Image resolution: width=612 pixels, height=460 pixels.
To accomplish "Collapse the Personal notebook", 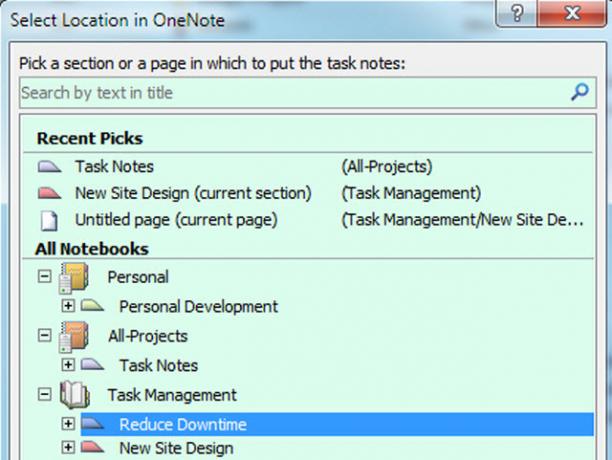I will click(x=44, y=277).
